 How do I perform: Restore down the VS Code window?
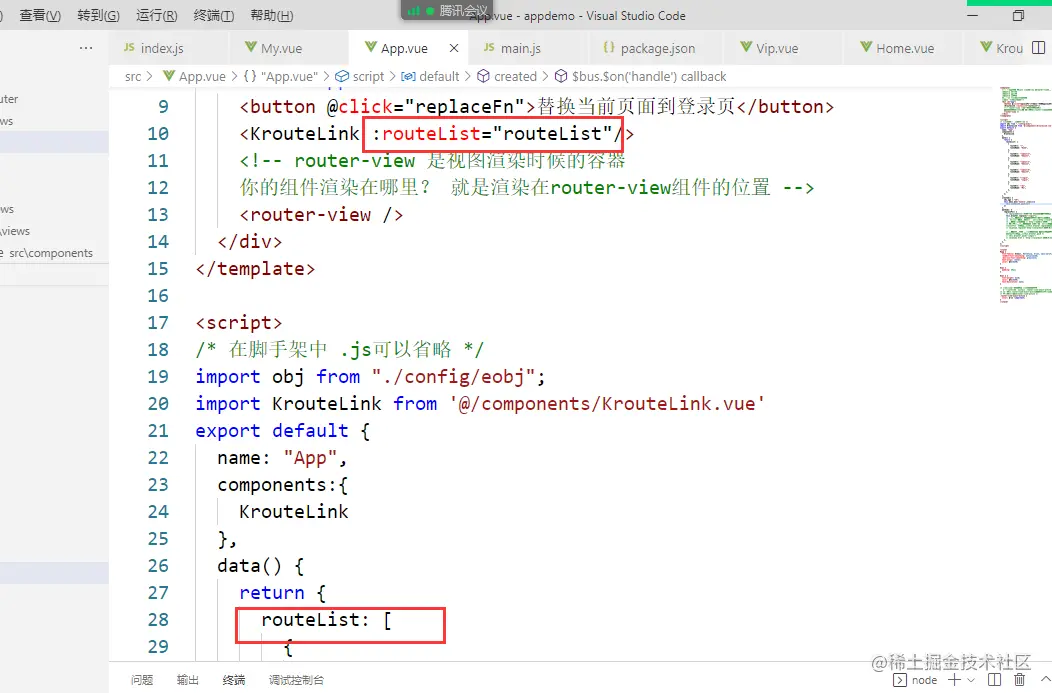(x=1018, y=15)
